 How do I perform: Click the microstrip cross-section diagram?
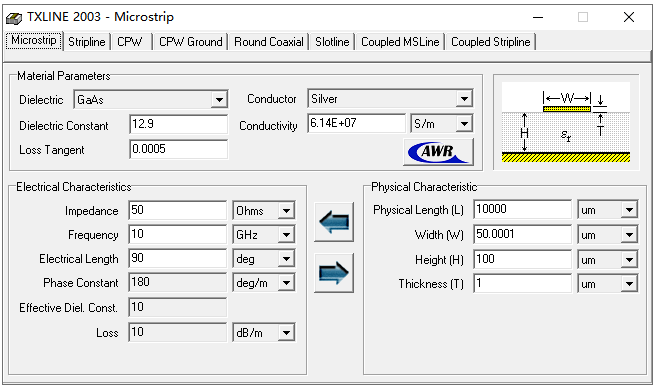pos(566,122)
